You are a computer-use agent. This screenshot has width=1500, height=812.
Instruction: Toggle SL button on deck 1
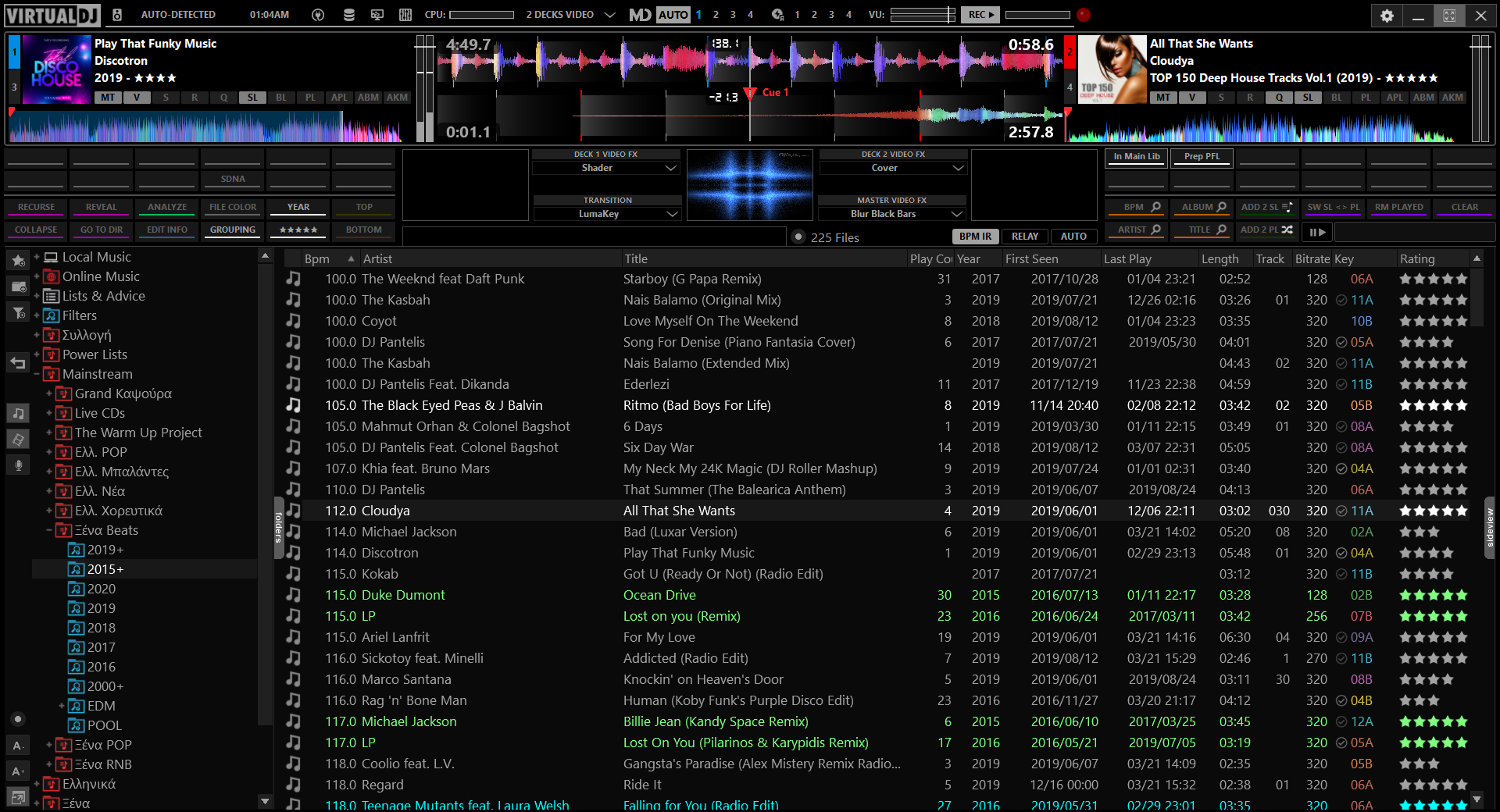tap(252, 98)
